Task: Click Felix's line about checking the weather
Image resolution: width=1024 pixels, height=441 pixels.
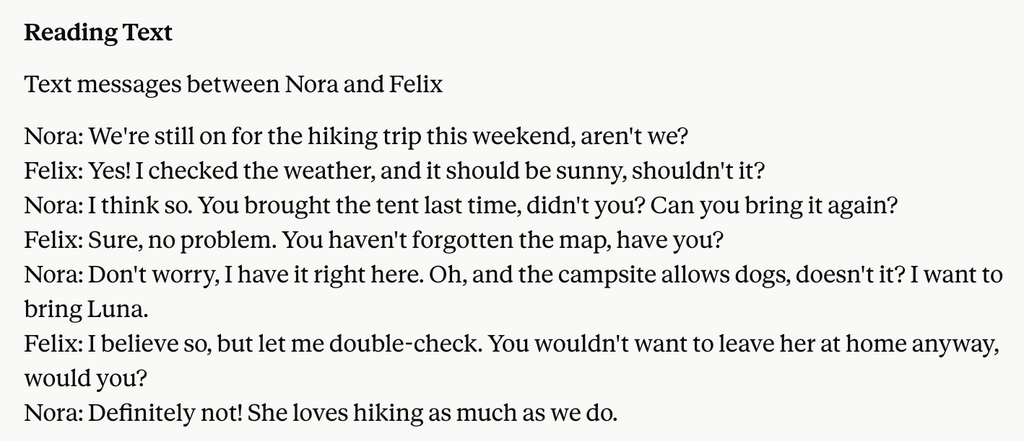Action: point(394,171)
